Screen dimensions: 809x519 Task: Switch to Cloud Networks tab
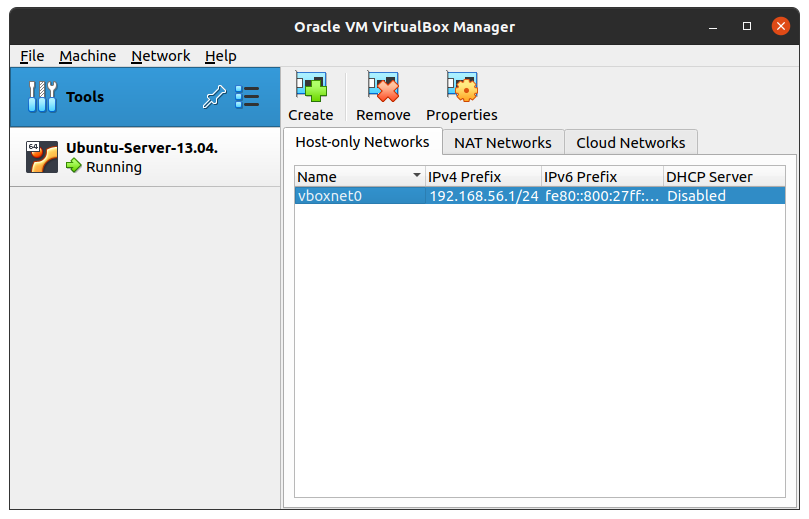(630, 142)
